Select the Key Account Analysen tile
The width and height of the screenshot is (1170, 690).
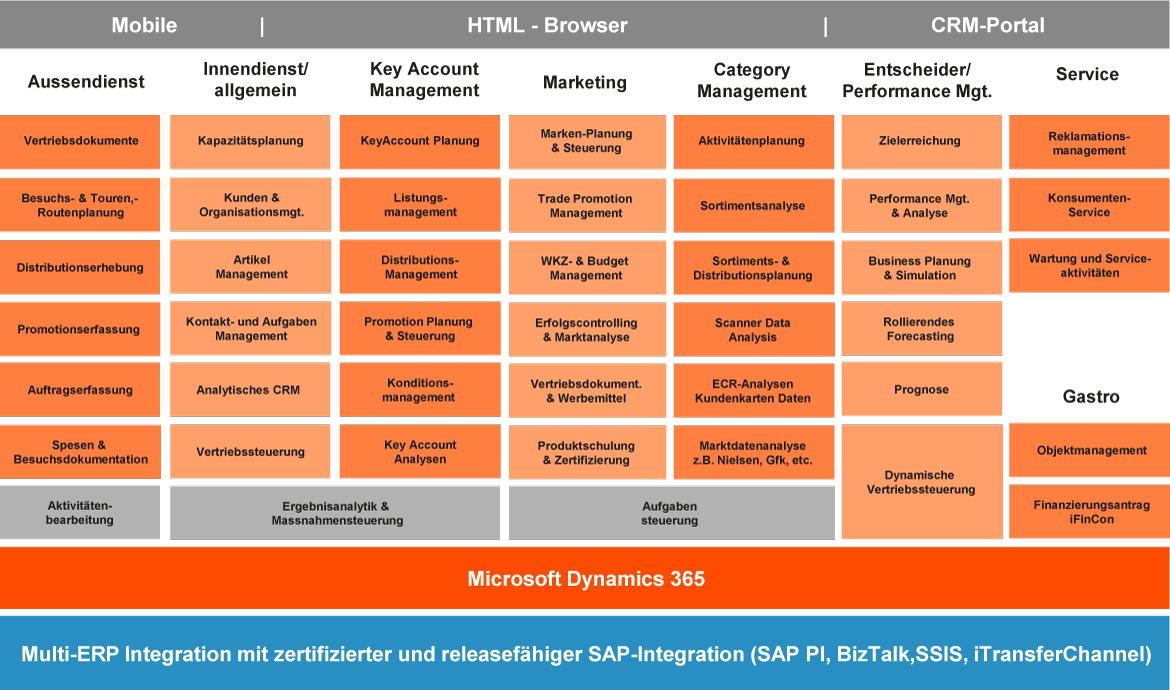pyautogui.click(x=420, y=452)
